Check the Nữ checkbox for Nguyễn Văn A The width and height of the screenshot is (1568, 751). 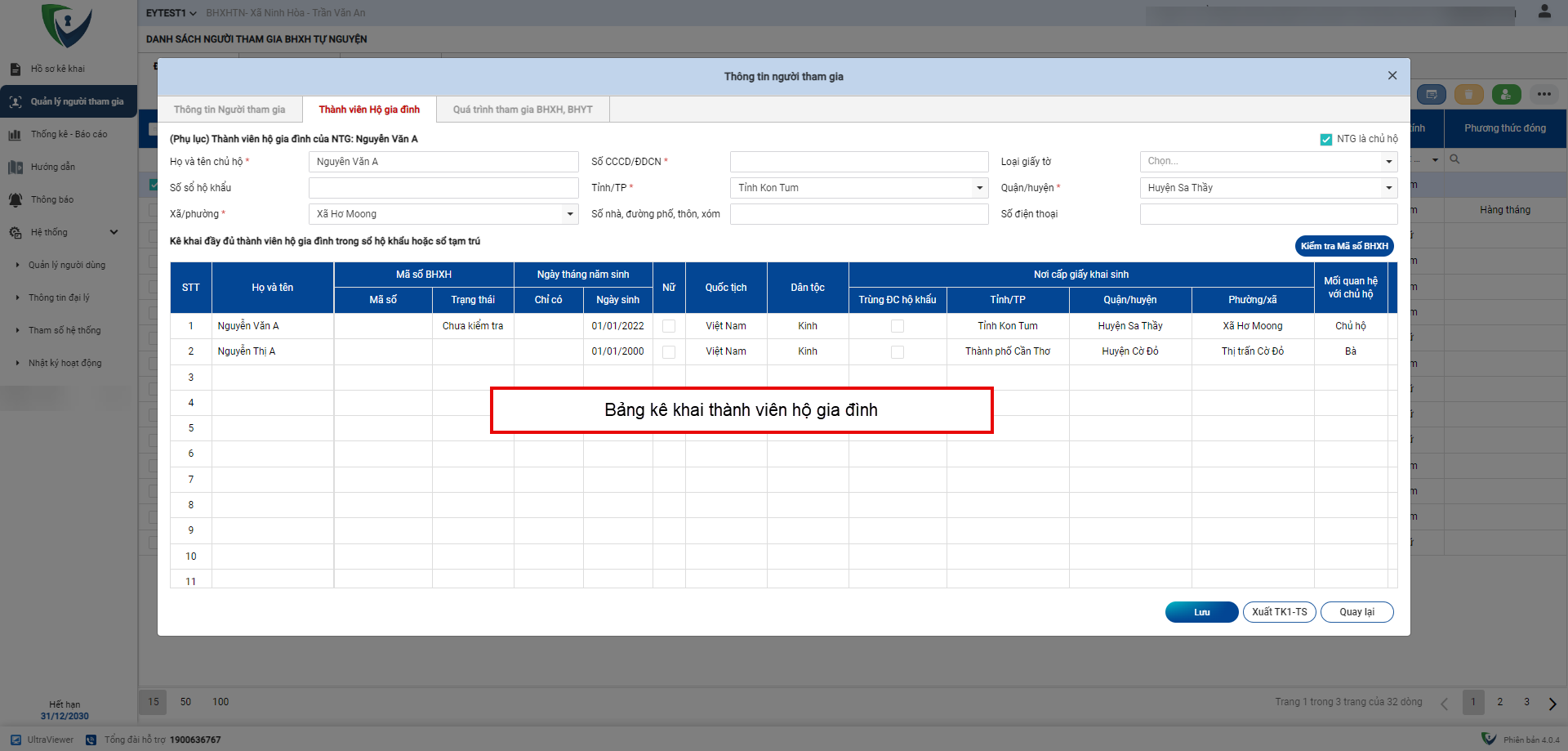[x=669, y=326]
